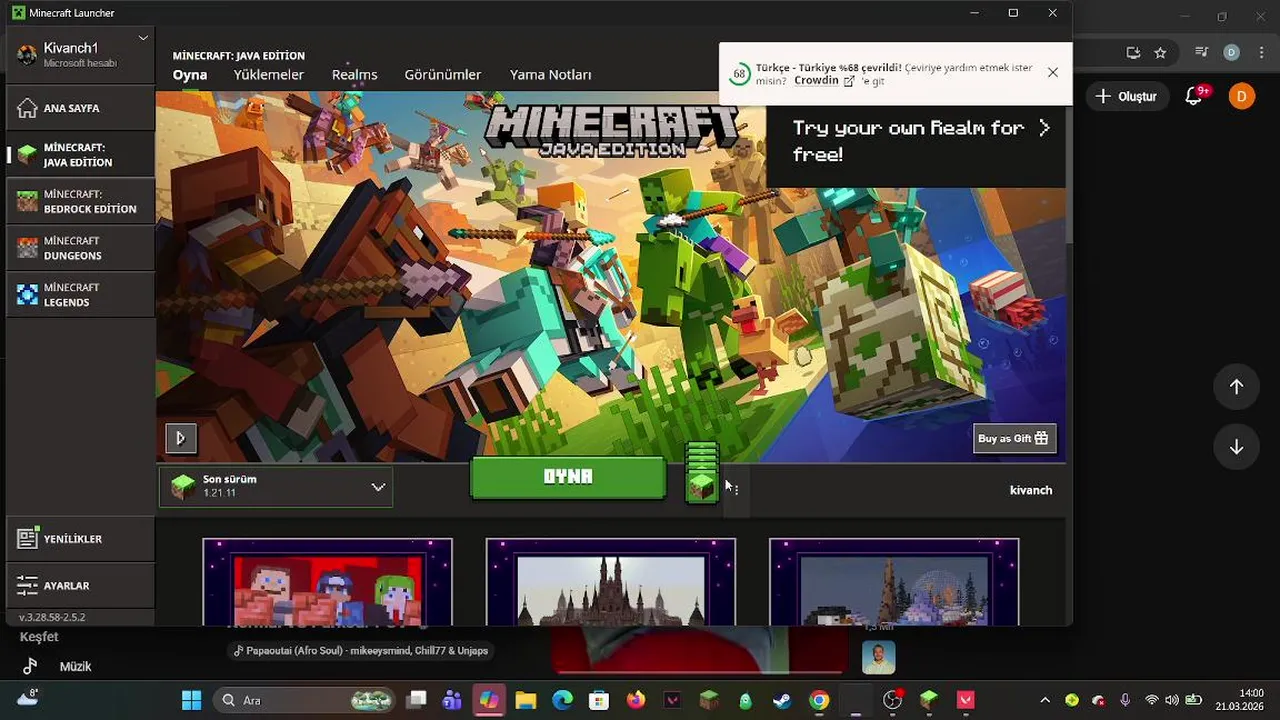This screenshot has width=1280, height=720.
Task: Open Keşfet in the background window
Action: (x=39, y=637)
